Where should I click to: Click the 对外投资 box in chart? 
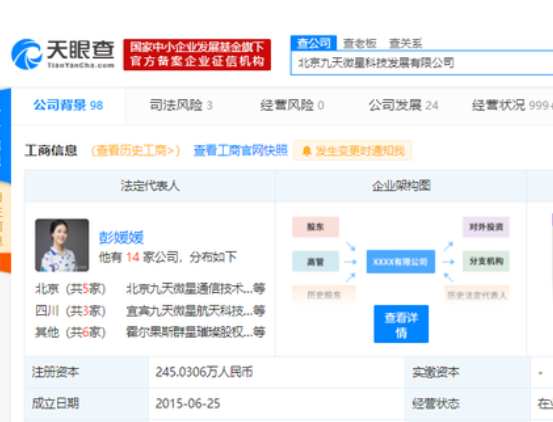[x=486, y=227]
